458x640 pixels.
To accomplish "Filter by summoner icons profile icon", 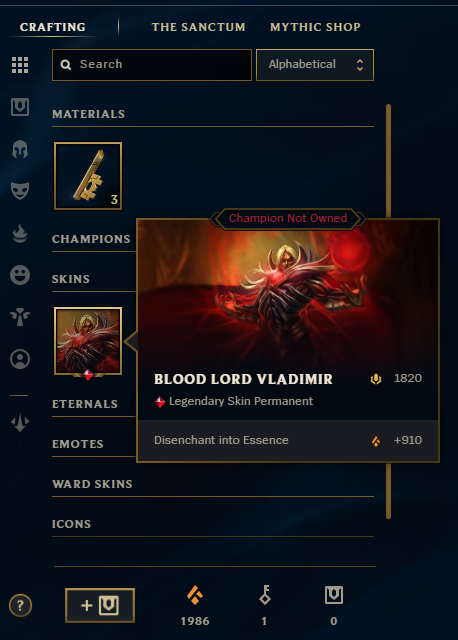I will point(20,359).
